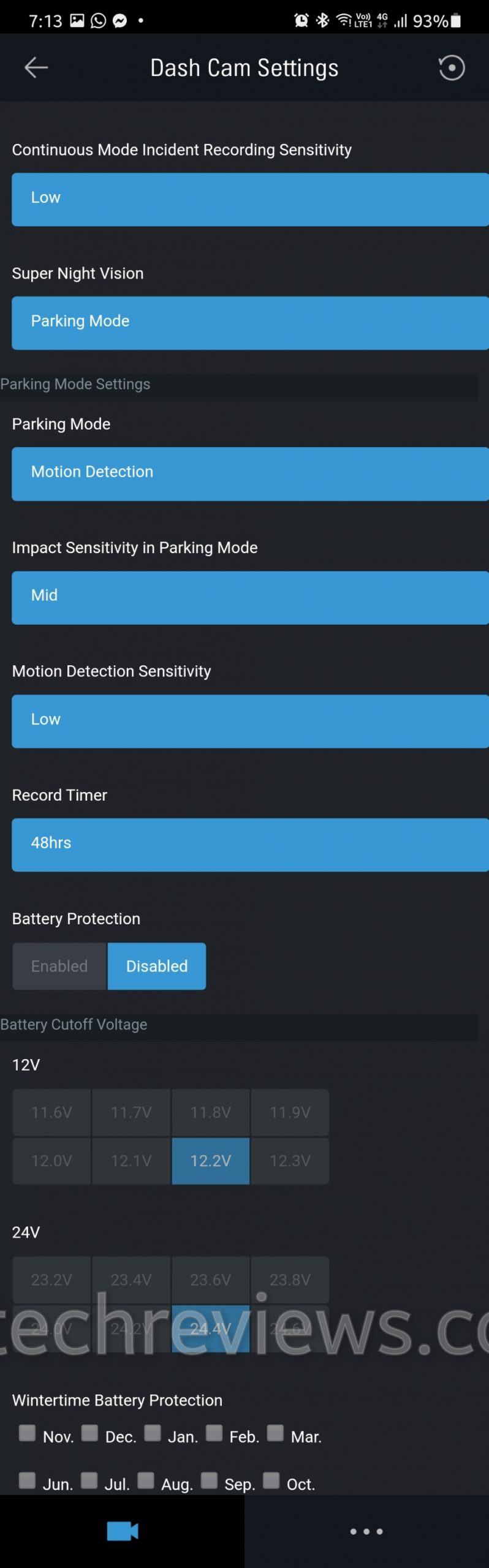Open the camera tab at bottom
Screen dimensions: 489x1568
(123, 1531)
